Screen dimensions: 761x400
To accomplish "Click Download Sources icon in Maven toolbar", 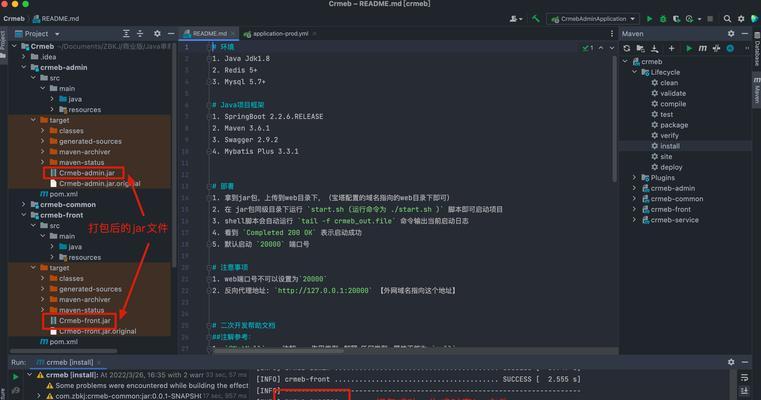I will tap(655, 48).
